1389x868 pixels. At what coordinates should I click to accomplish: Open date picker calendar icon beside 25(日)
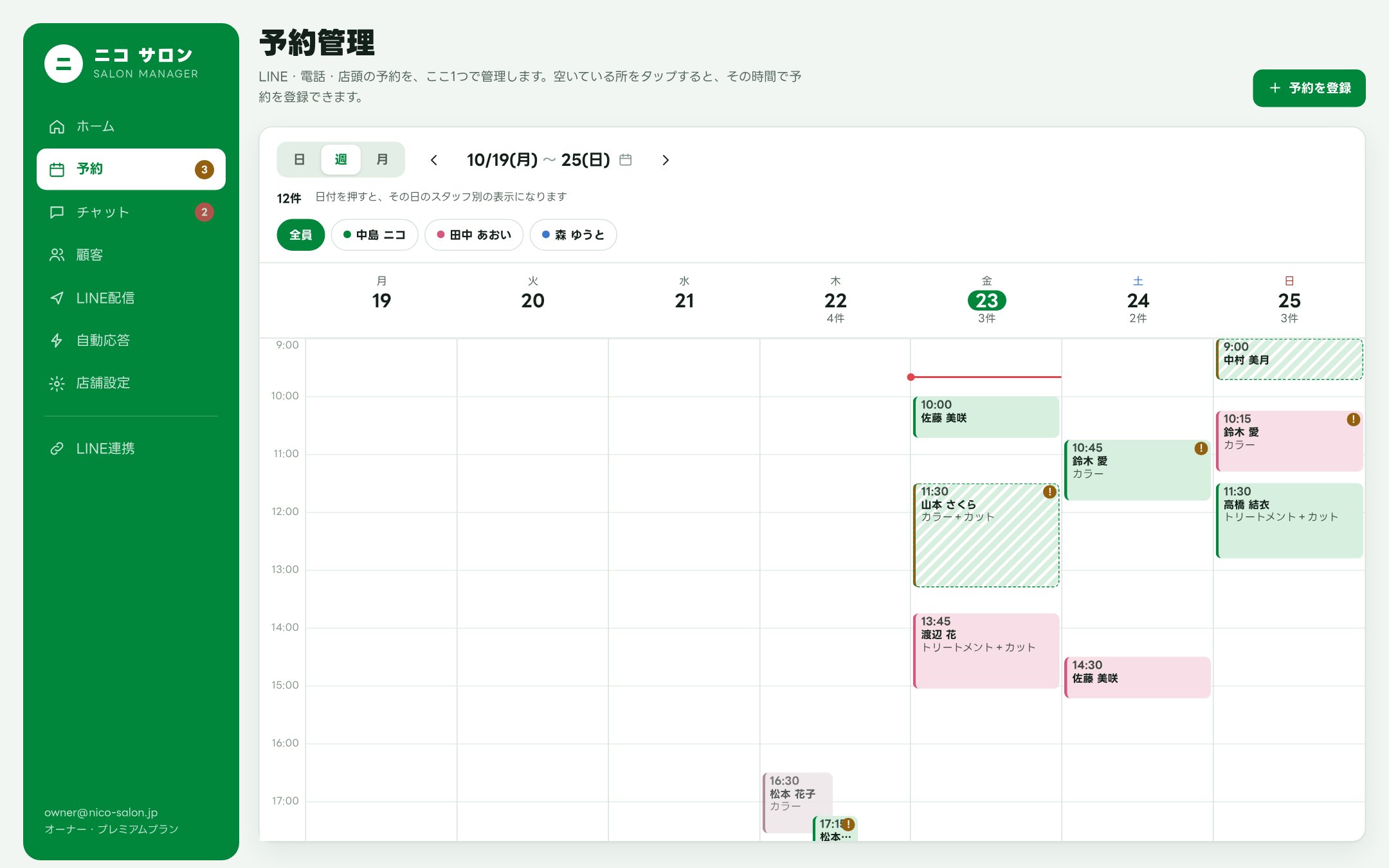click(625, 159)
